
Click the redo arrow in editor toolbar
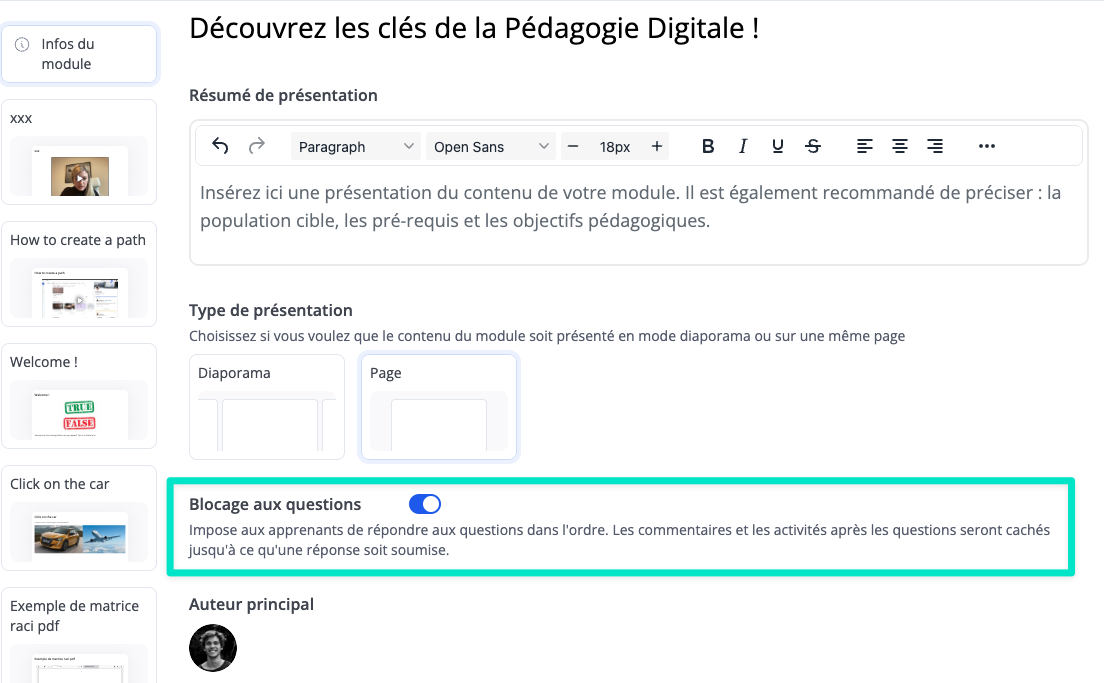[257, 146]
